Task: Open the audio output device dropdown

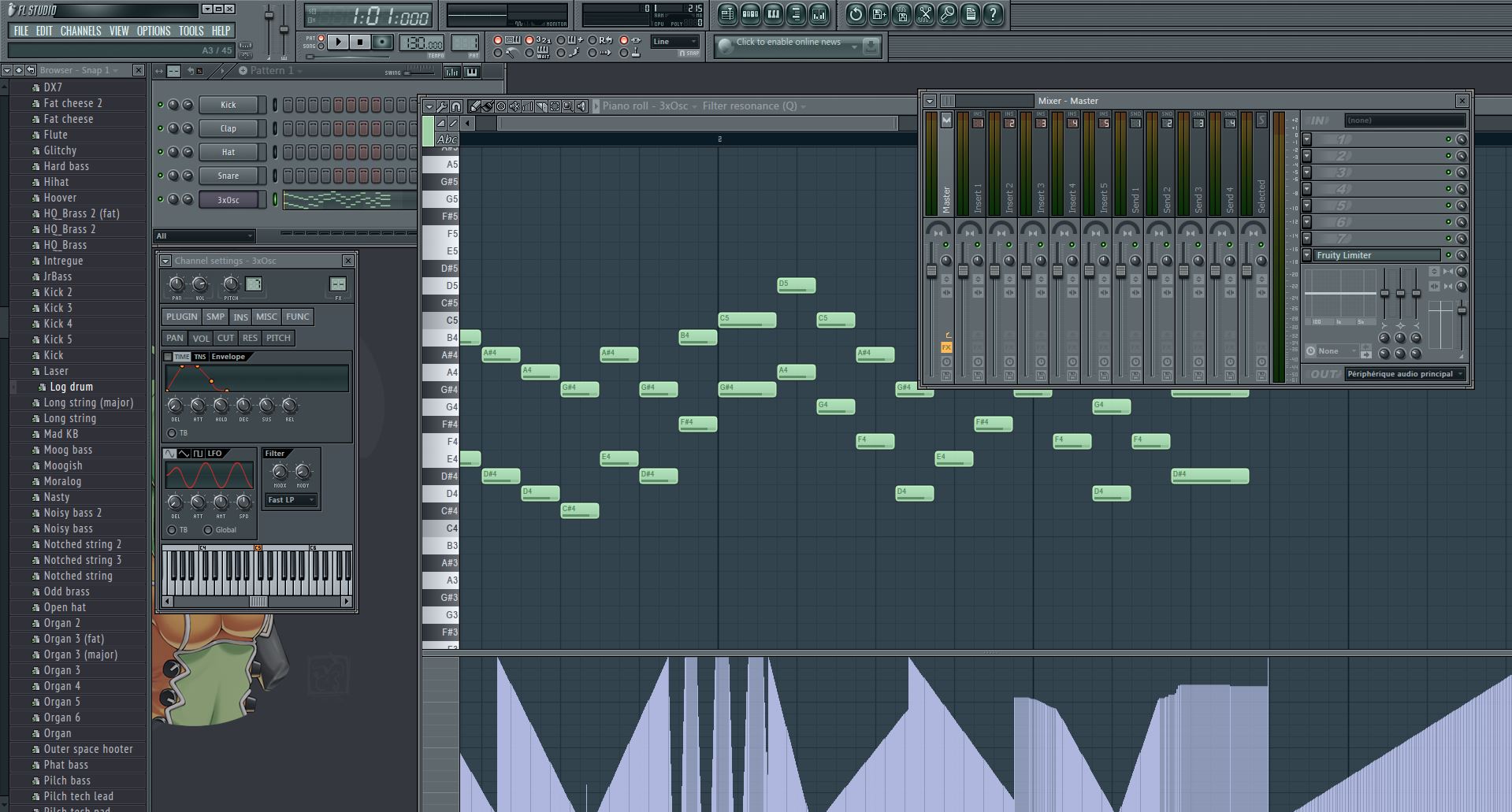Action: point(1405,374)
